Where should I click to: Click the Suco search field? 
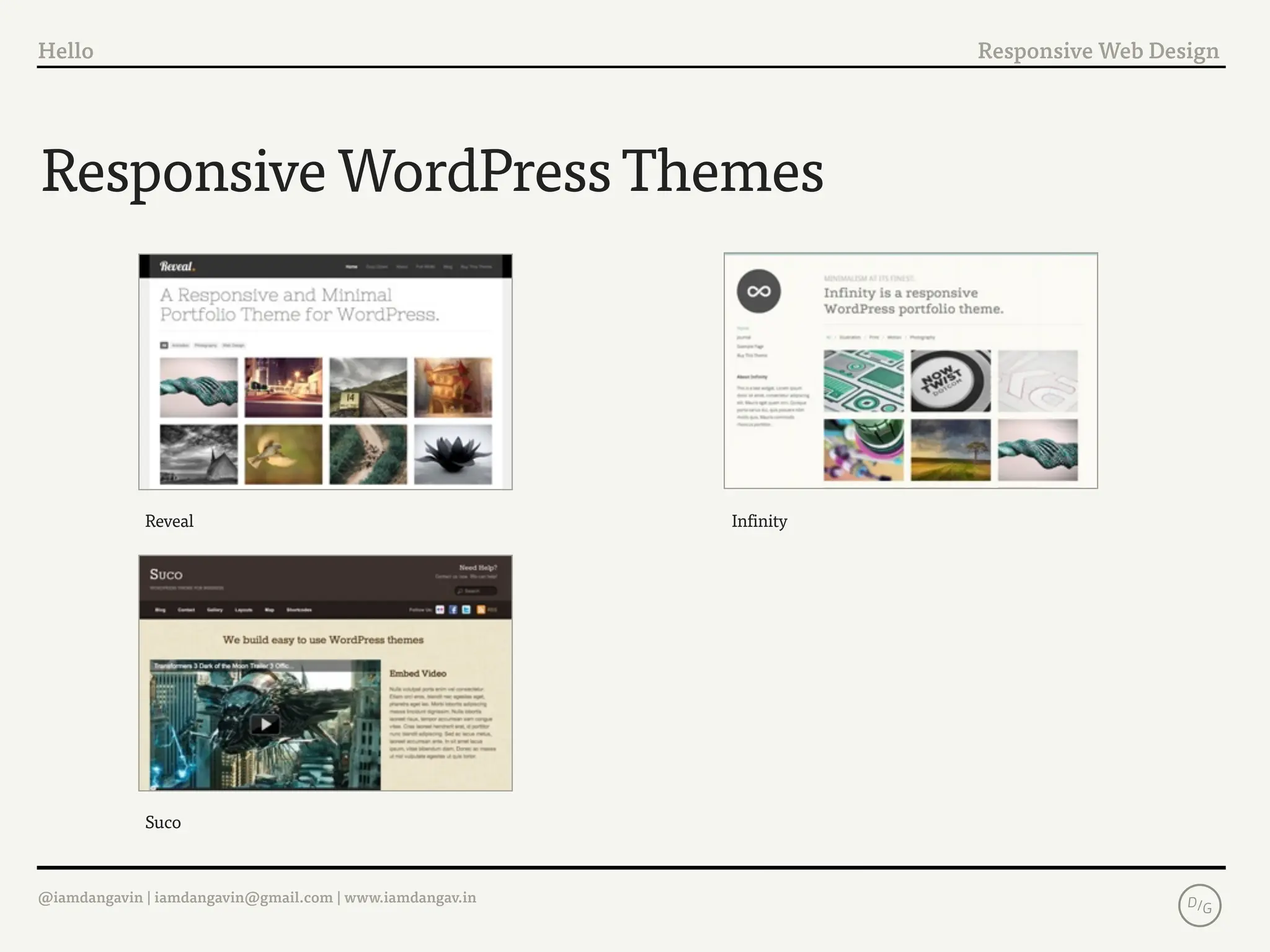click(x=476, y=591)
